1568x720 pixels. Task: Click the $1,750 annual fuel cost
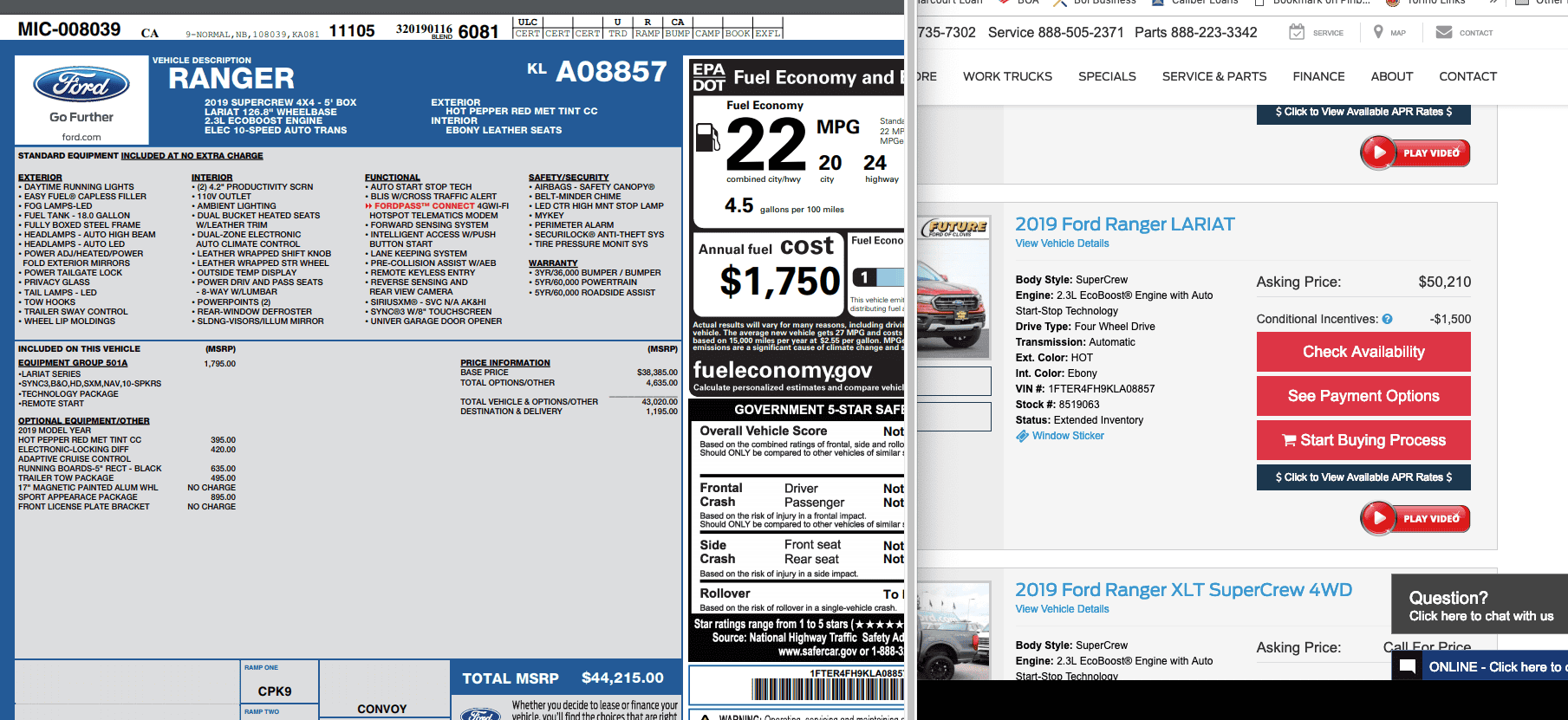(x=780, y=282)
